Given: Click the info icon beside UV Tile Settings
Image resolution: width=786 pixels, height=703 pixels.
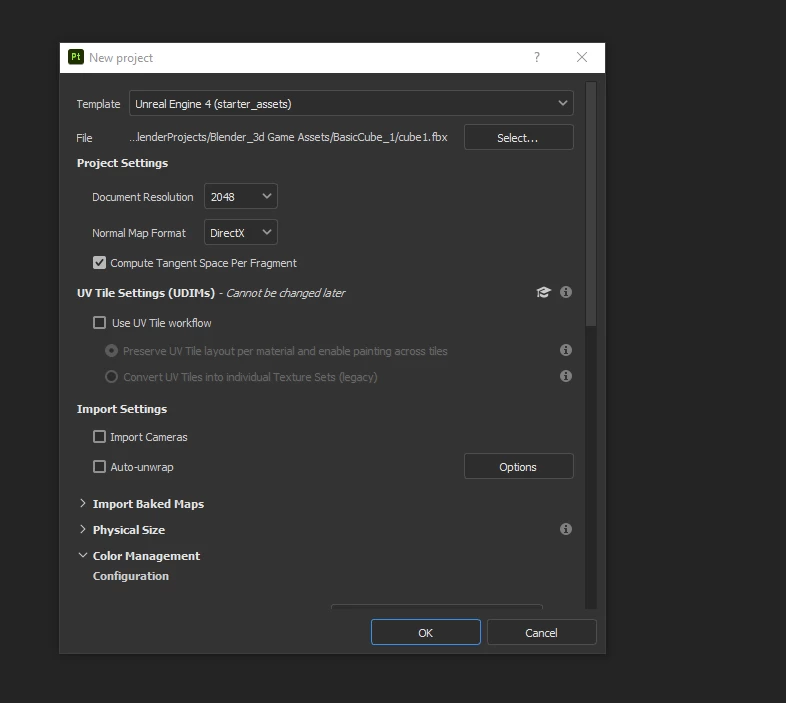Looking at the screenshot, I should click(x=566, y=292).
